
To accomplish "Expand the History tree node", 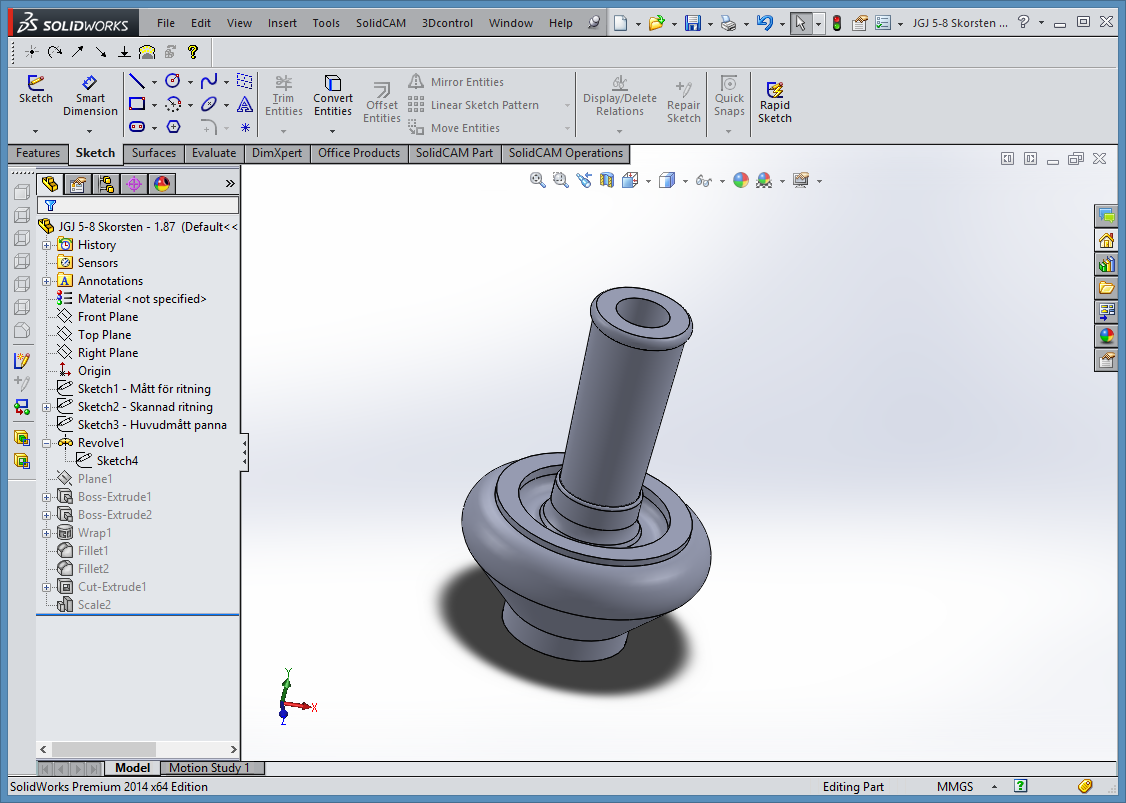I will 47,245.
